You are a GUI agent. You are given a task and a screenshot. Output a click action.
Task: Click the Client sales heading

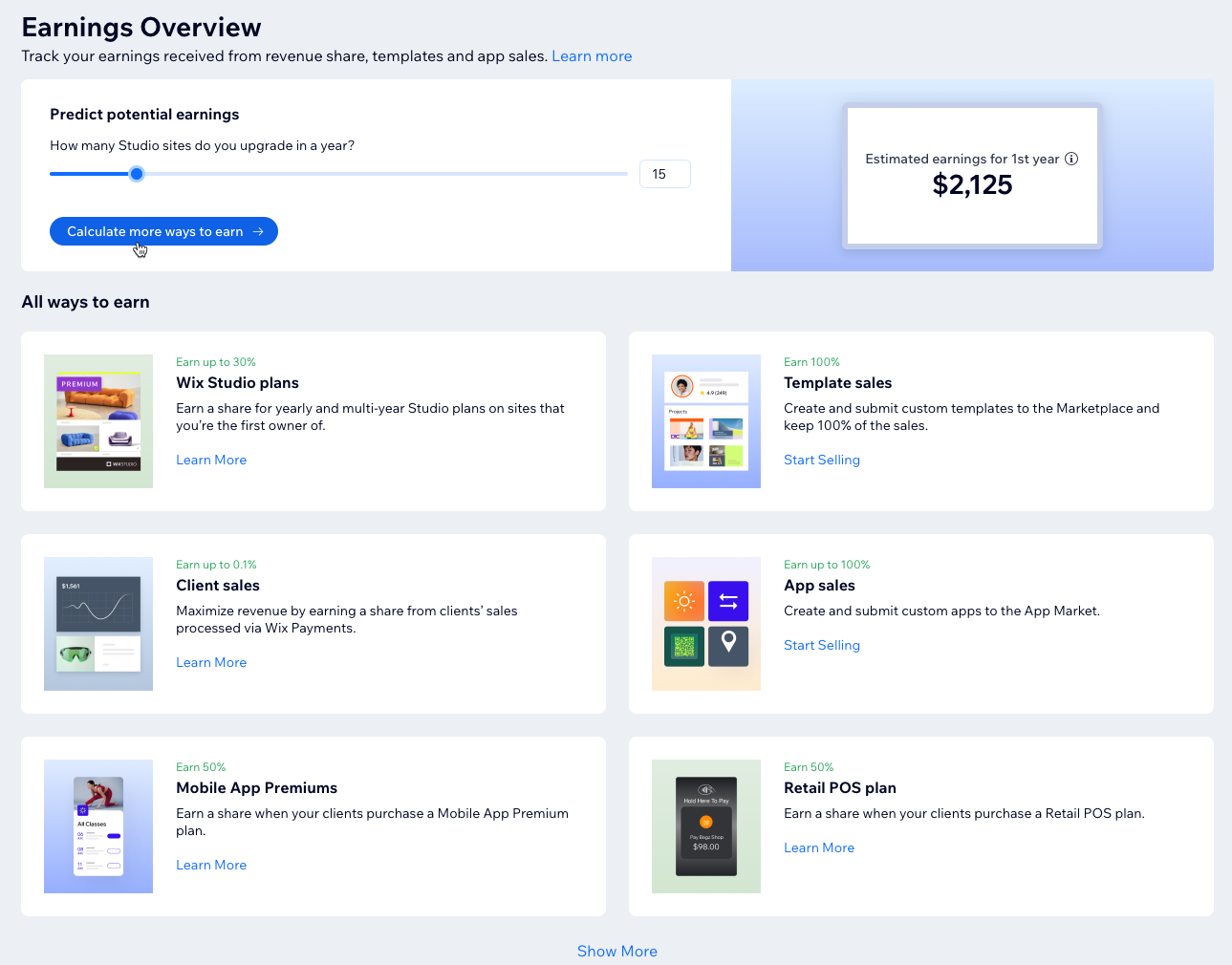tap(218, 586)
